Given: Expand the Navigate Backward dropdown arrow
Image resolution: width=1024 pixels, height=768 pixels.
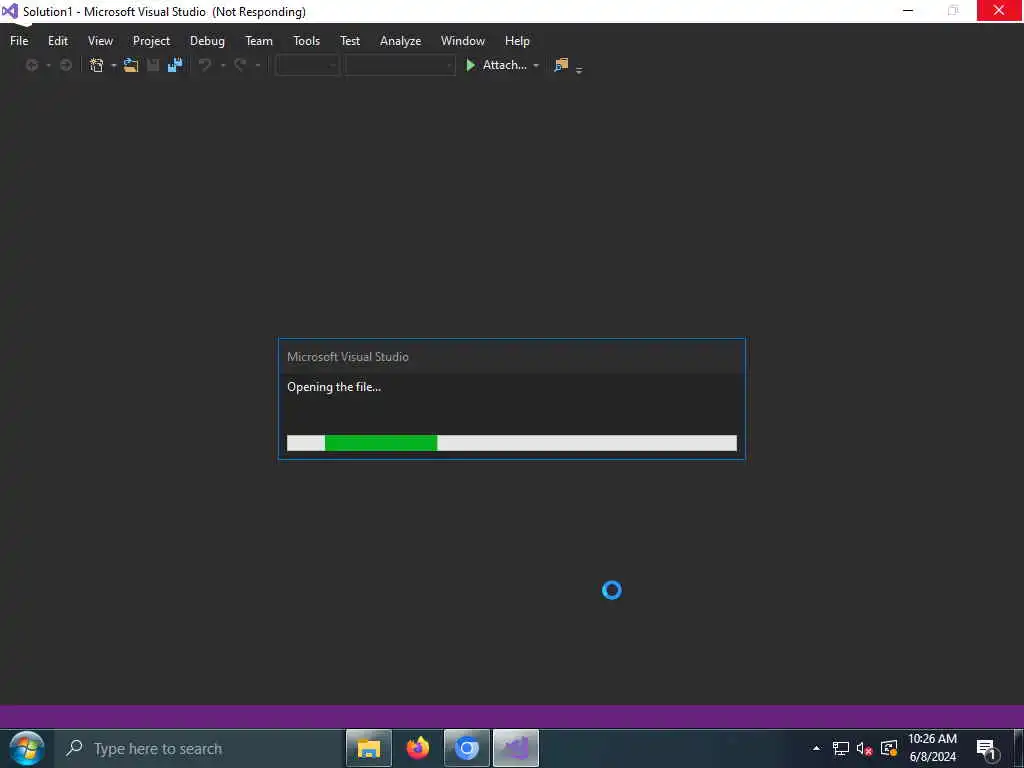Looking at the screenshot, I should coord(48,65).
